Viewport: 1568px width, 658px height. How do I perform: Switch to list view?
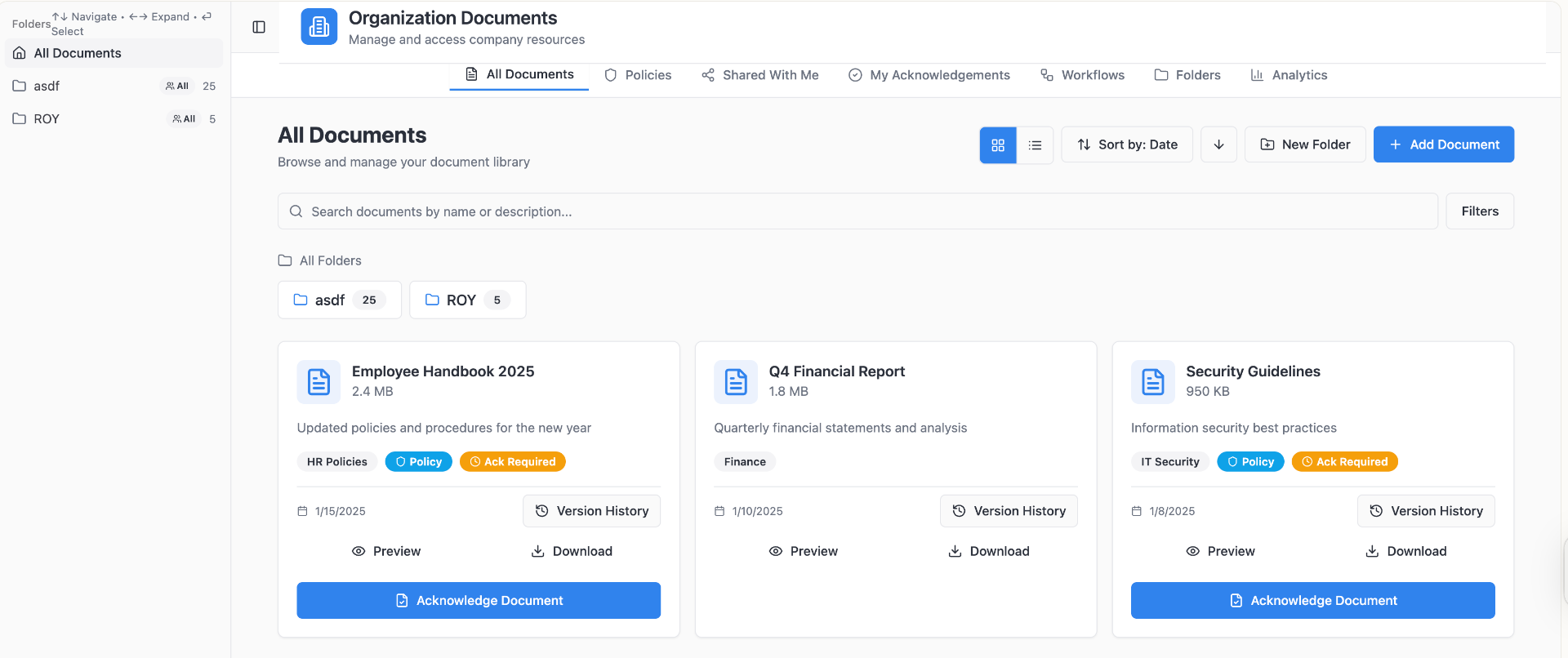(x=1035, y=145)
